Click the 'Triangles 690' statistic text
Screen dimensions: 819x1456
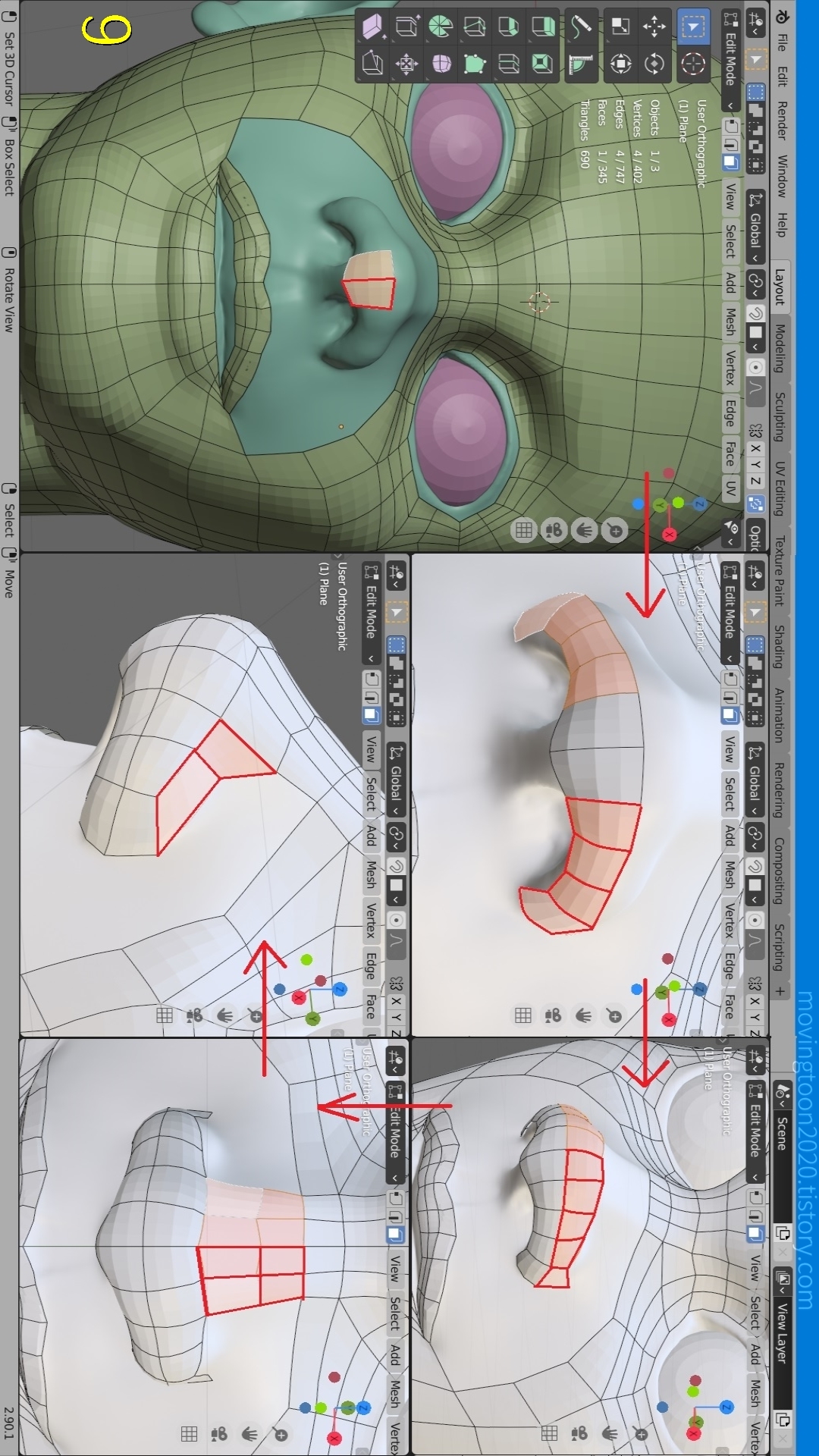585,133
